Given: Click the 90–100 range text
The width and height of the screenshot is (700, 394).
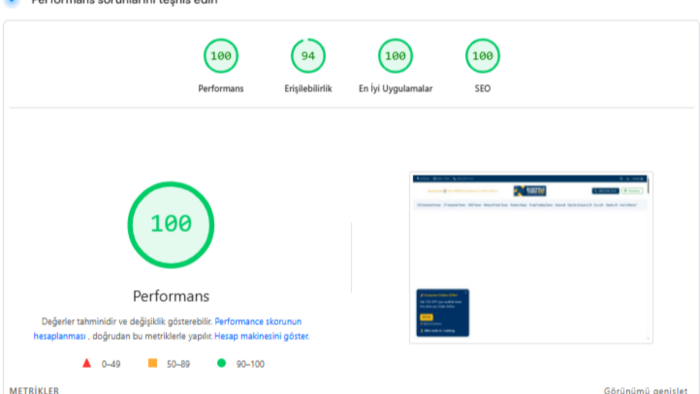Looking at the screenshot, I should 250,364.
